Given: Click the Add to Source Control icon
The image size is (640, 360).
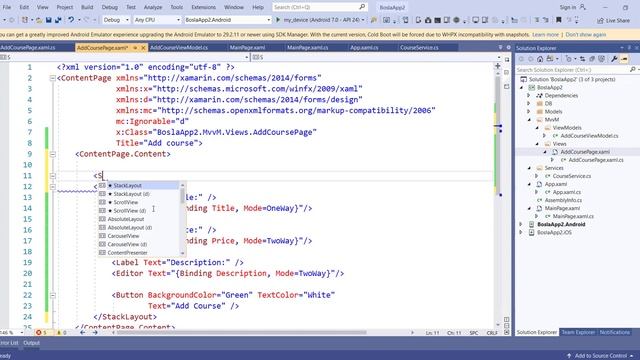Looking at the screenshot, I should (569, 356).
